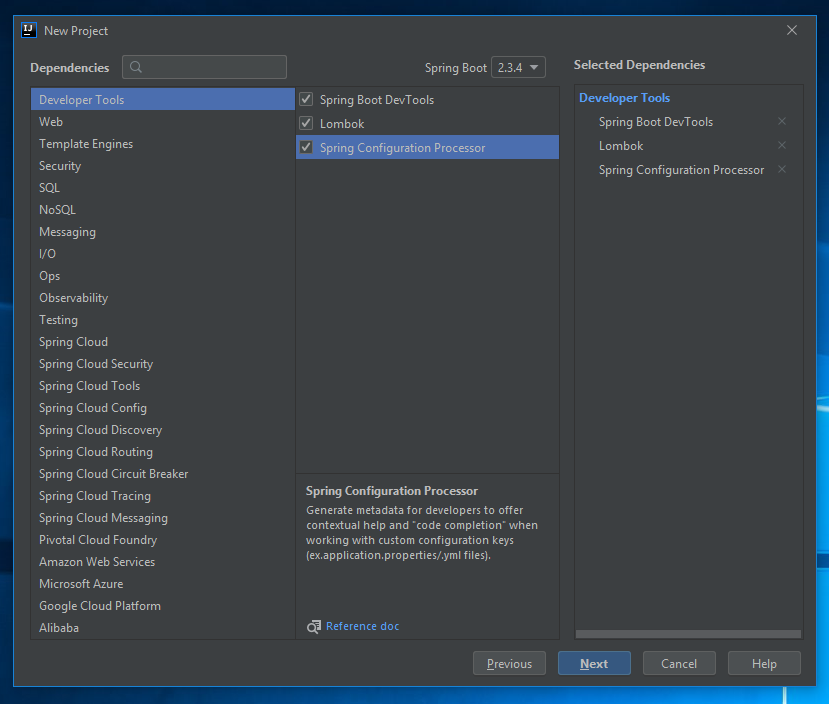Open the Reference doc link

363,626
